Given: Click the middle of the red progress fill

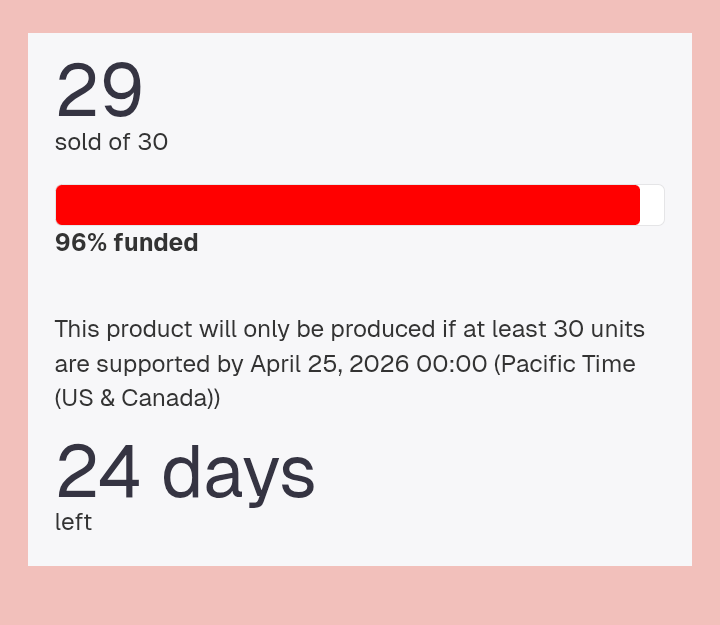Looking at the screenshot, I should point(348,205).
